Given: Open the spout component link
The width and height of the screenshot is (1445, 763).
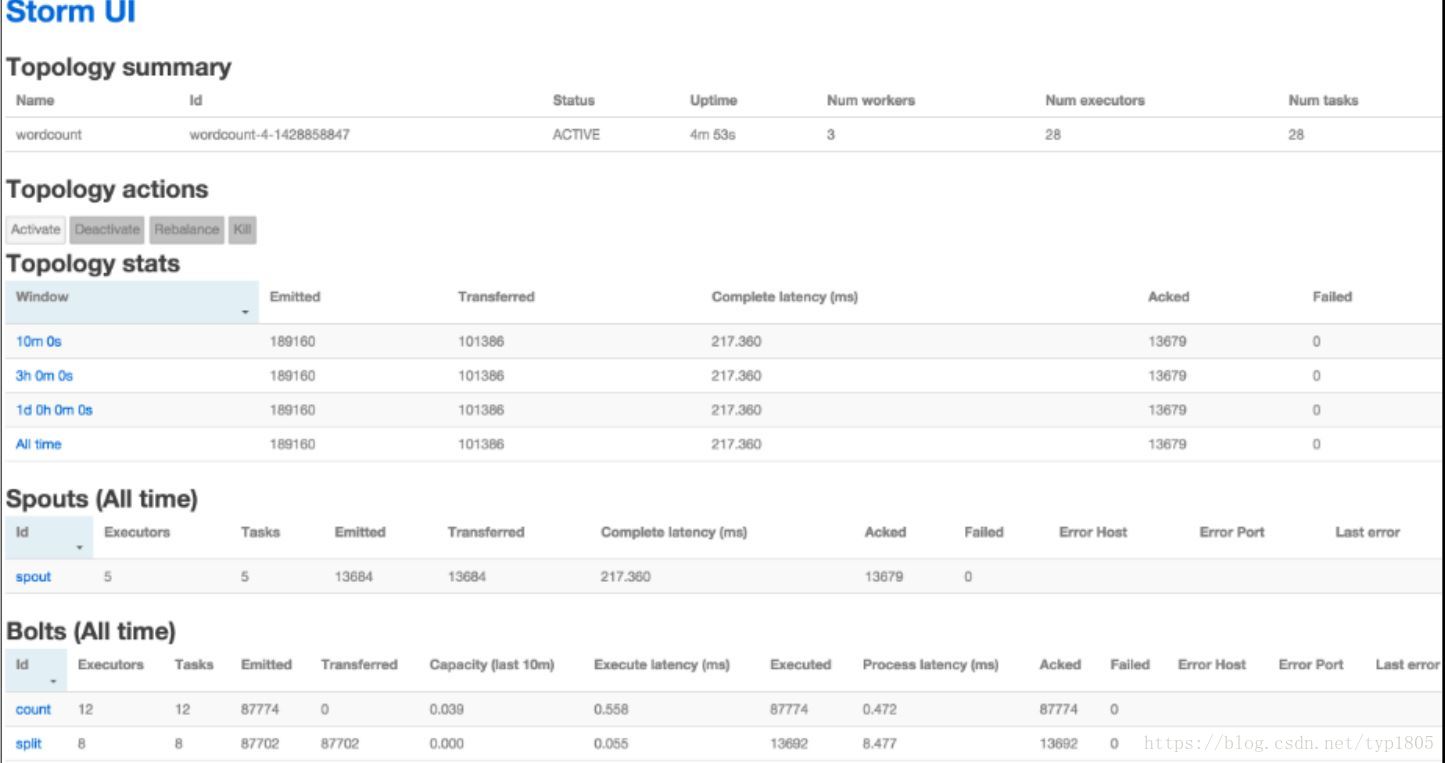Looking at the screenshot, I should pyautogui.click(x=33, y=577).
